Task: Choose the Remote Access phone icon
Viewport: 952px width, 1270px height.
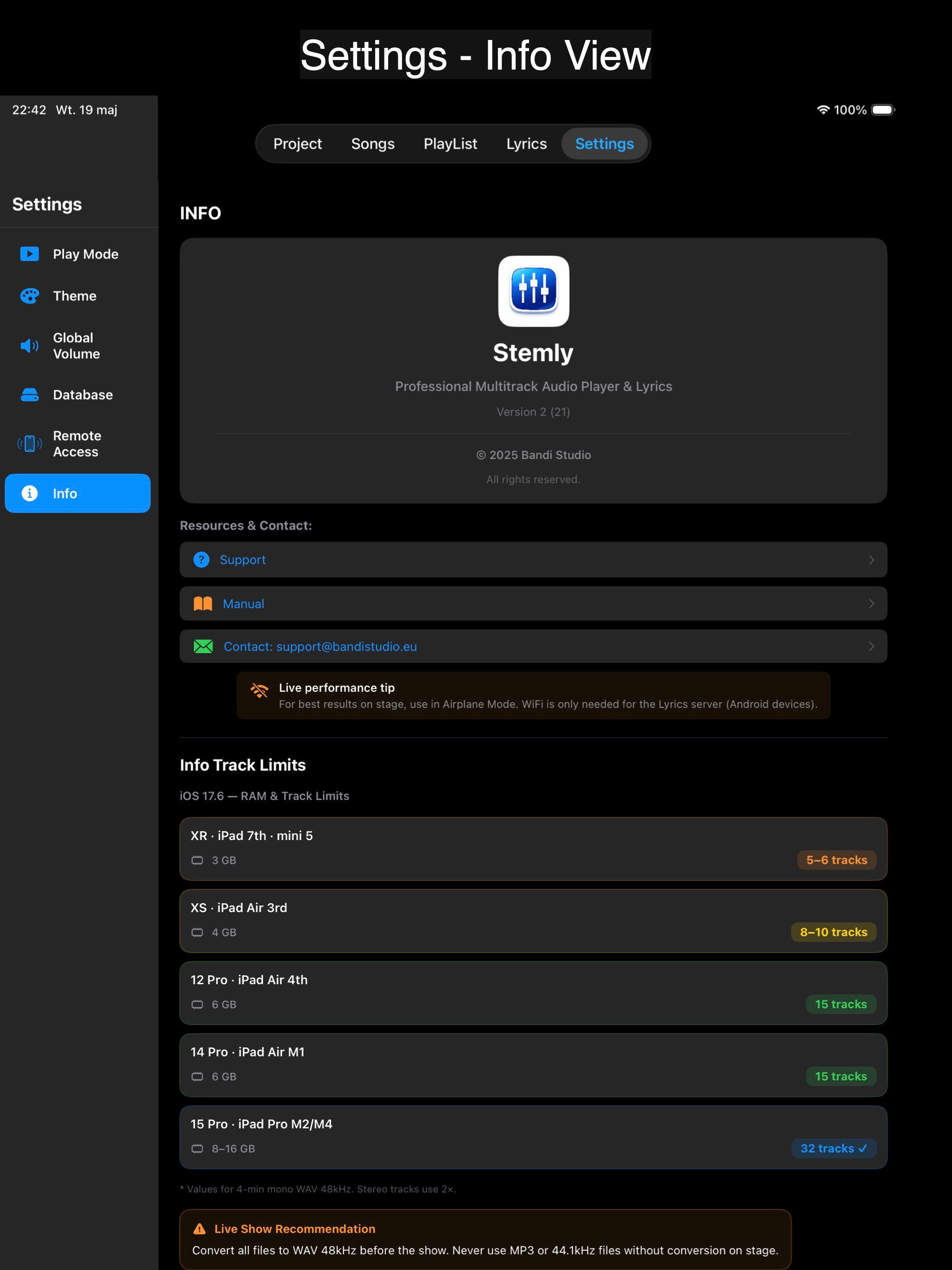Action: click(x=29, y=444)
